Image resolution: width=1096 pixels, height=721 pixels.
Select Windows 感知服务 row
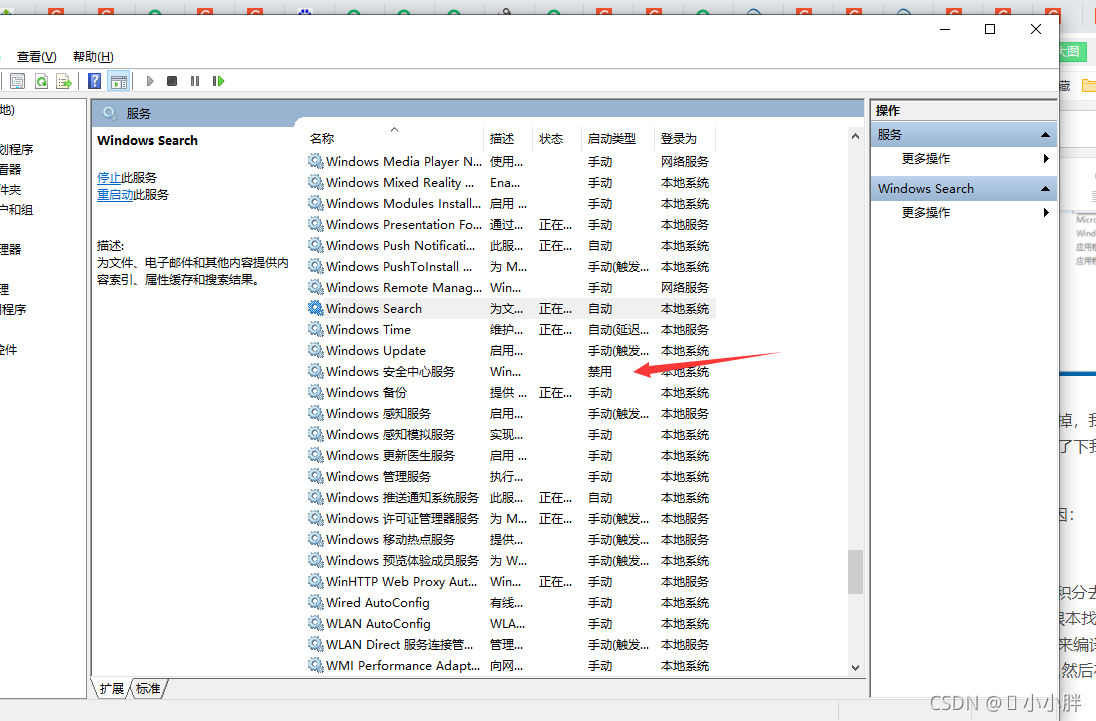tap(511, 413)
